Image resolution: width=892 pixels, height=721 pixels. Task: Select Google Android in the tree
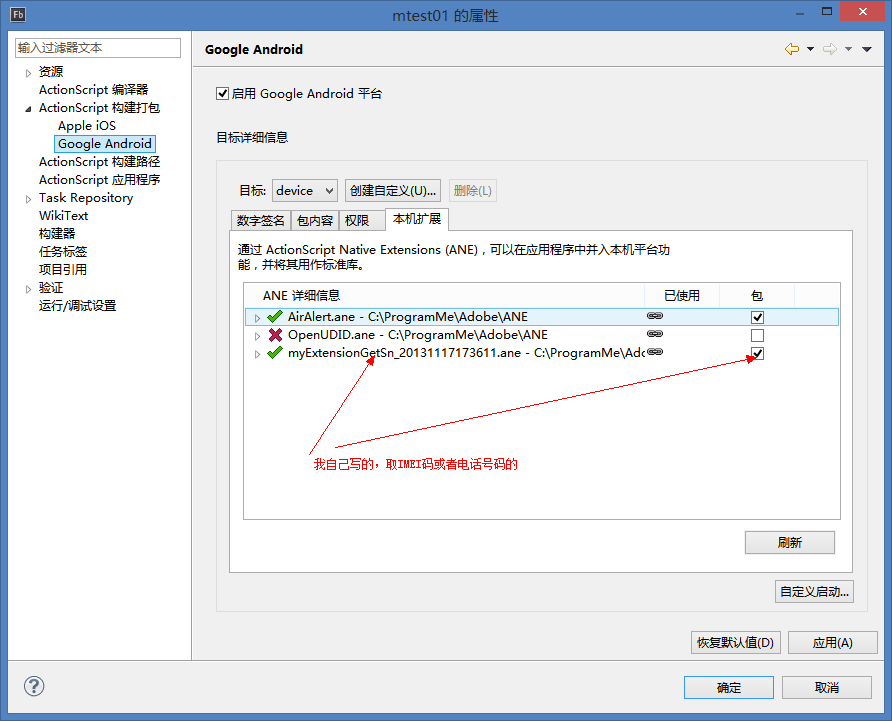click(105, 143)
